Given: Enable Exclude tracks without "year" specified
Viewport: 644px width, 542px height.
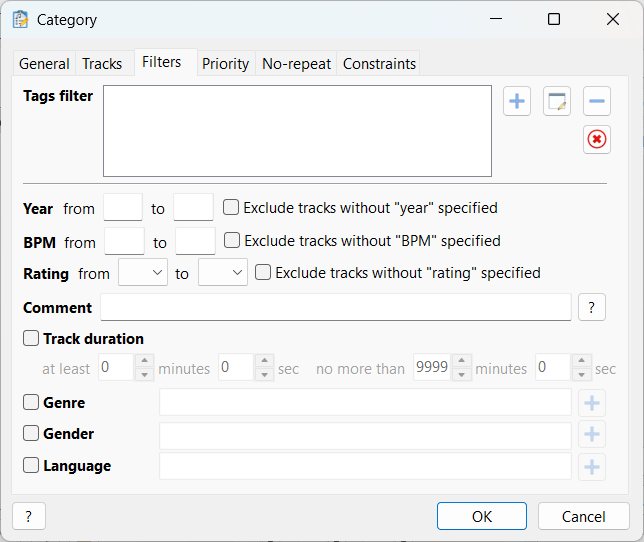Looking at the screenshot, I should click(231, 207).
